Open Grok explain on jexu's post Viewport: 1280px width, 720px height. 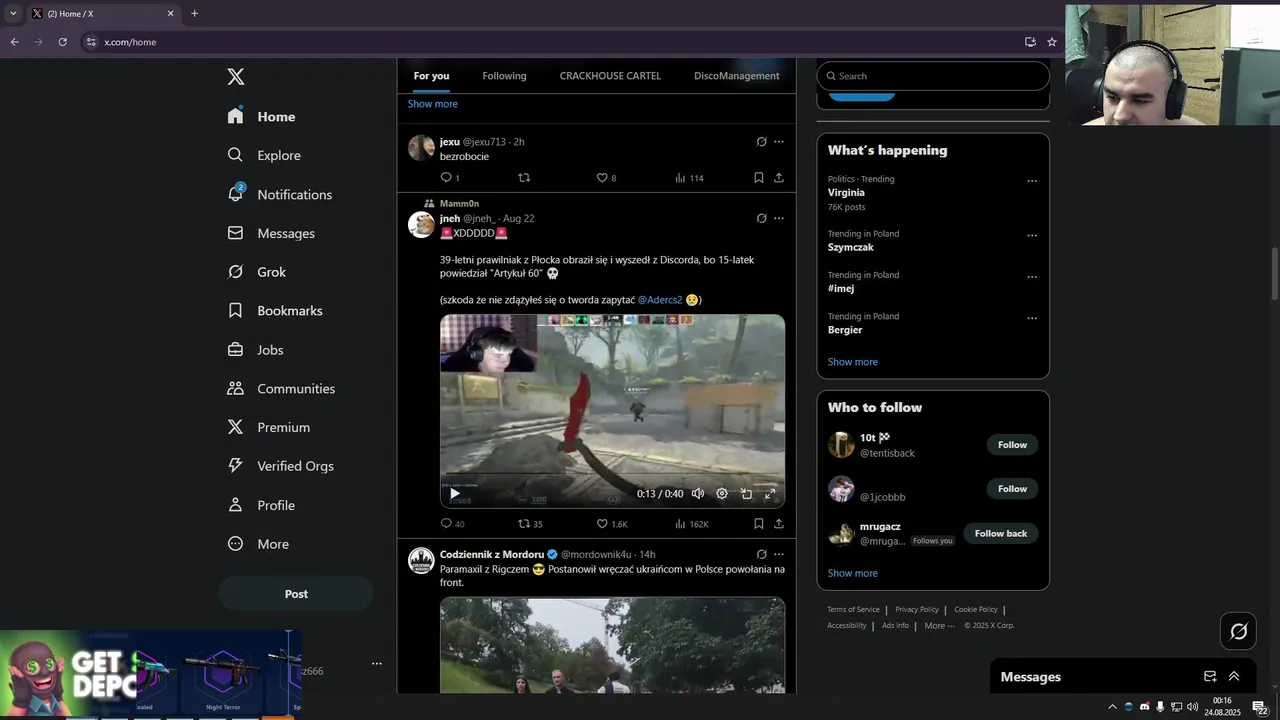tap(761, 142)
